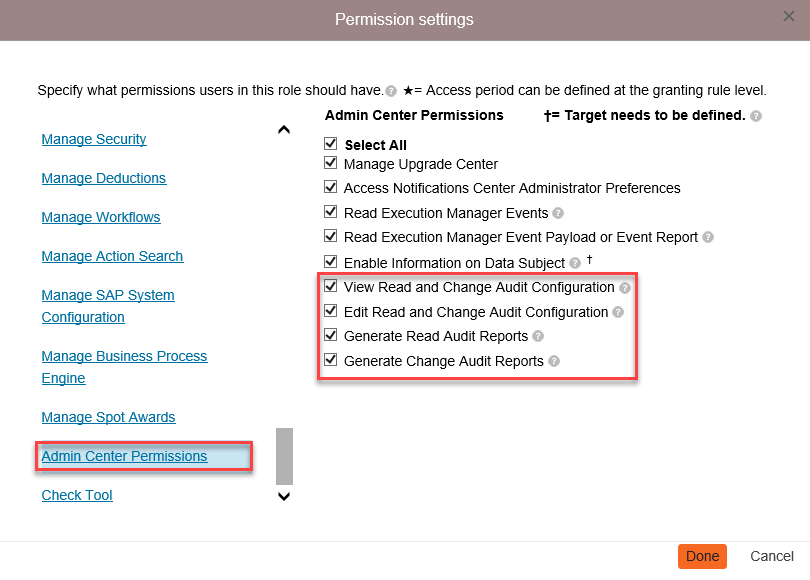Disable Generate Change Audit Reports checkbox
Image resolution: width=810 pixels, height=580 pixels.
coord(331,359)
